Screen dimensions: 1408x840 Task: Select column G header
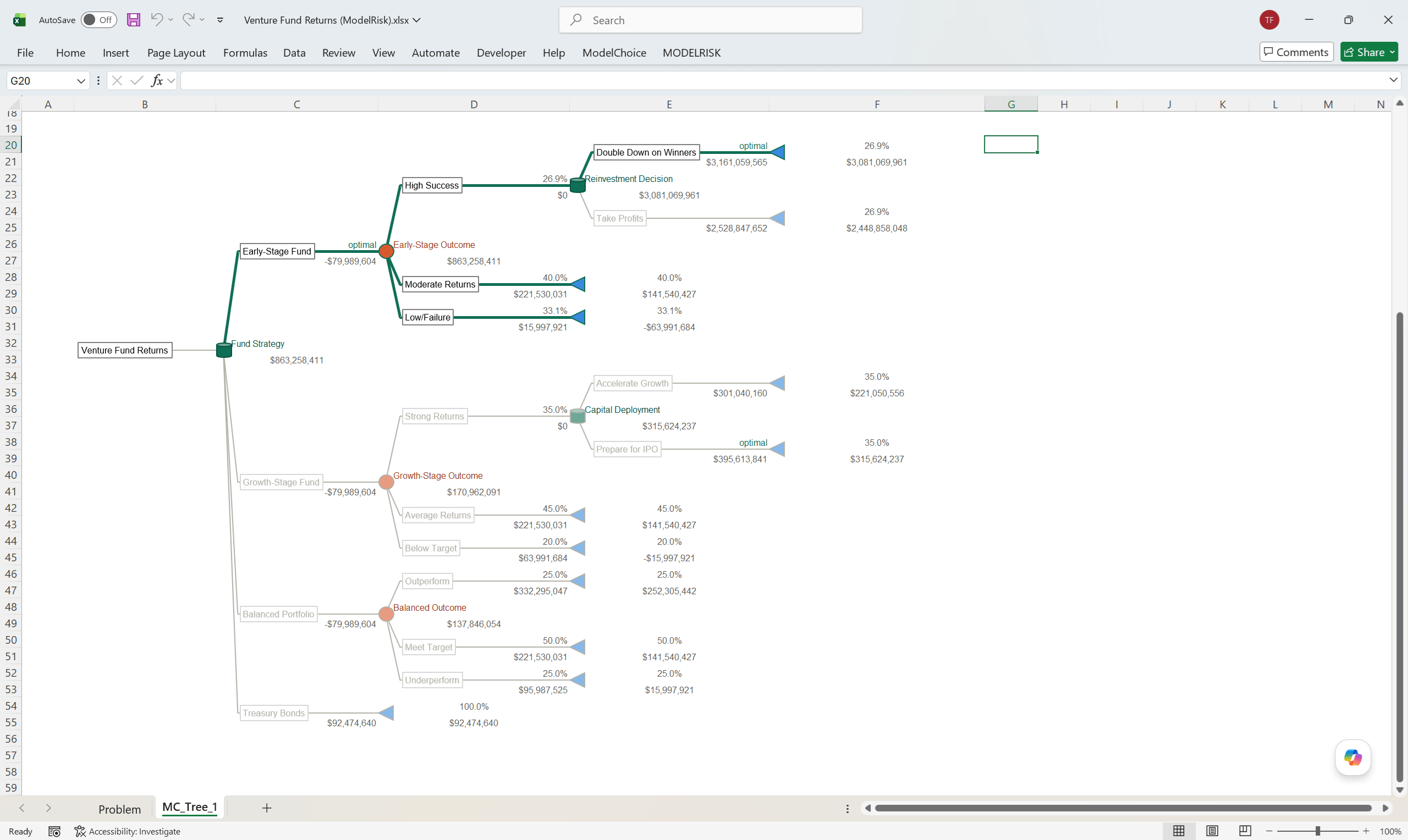point(1011,104)
